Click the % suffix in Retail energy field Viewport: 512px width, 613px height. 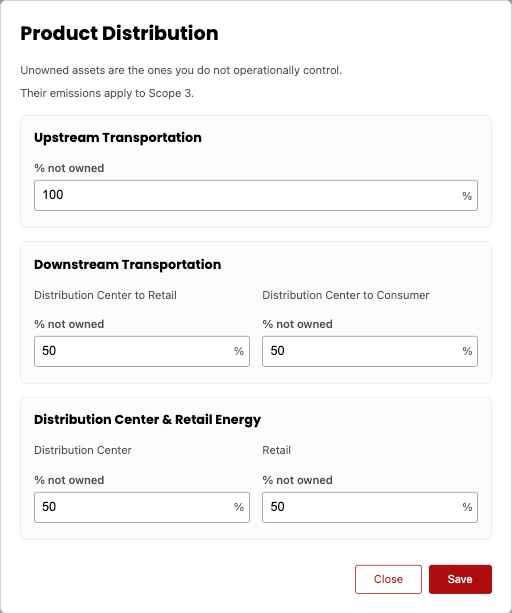(467, 507)
